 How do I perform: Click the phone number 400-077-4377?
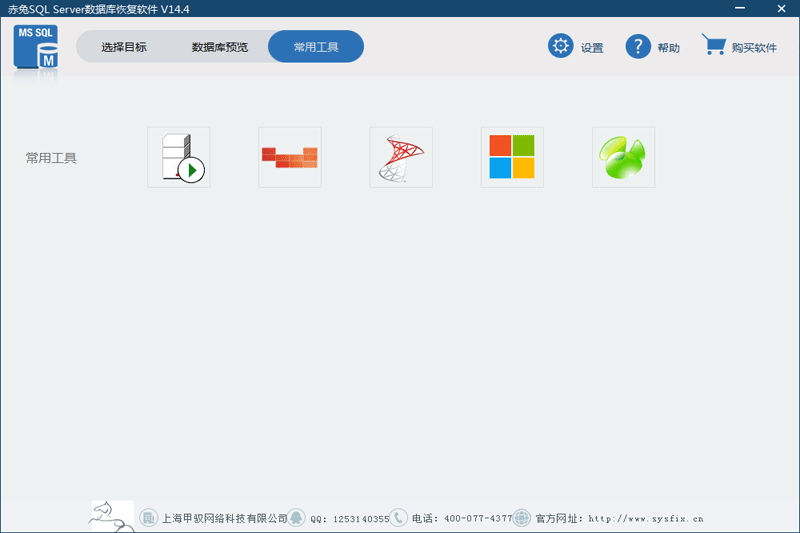click(x=478, y=519)
